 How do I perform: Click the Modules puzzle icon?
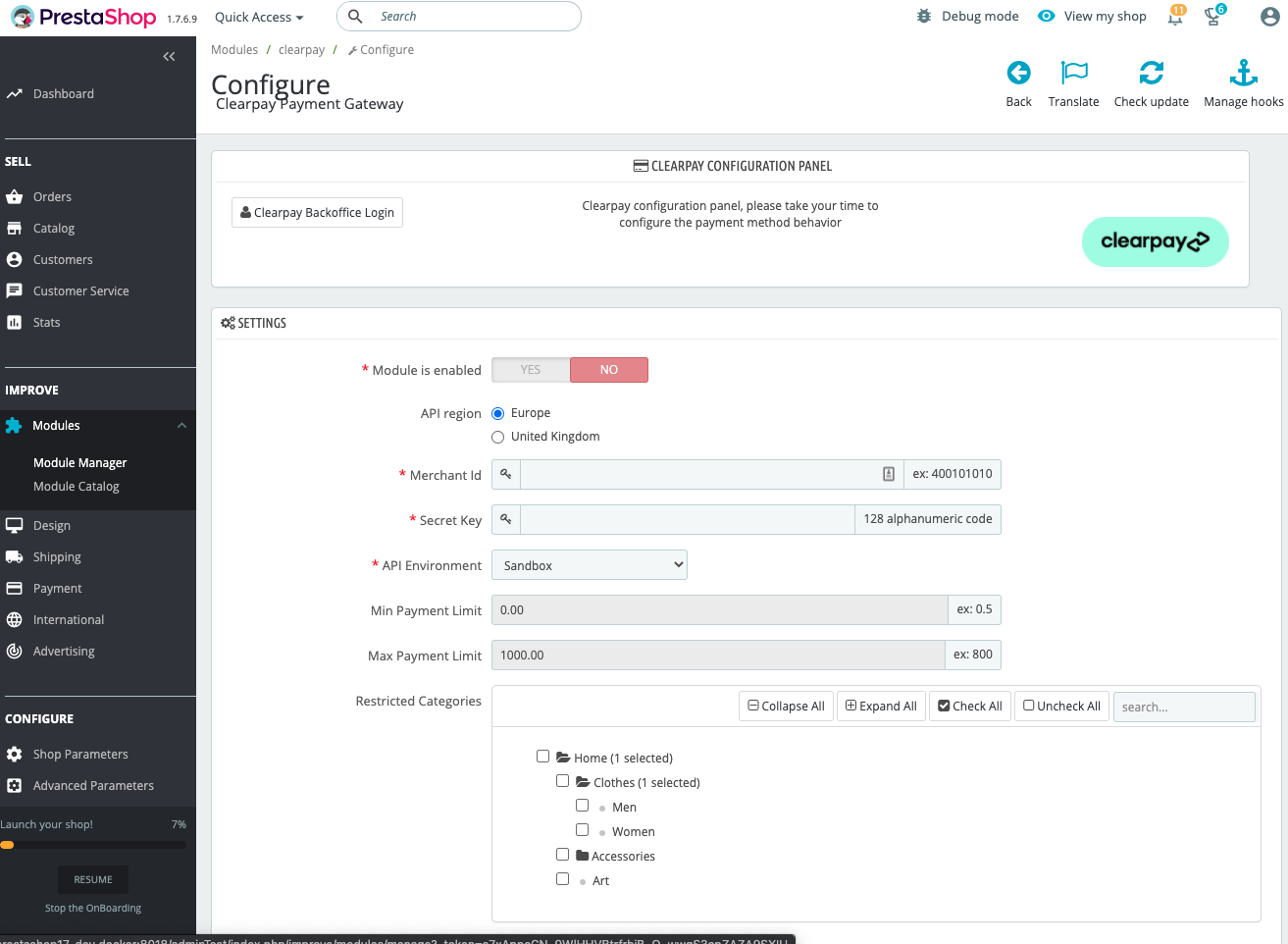point(14,426)
